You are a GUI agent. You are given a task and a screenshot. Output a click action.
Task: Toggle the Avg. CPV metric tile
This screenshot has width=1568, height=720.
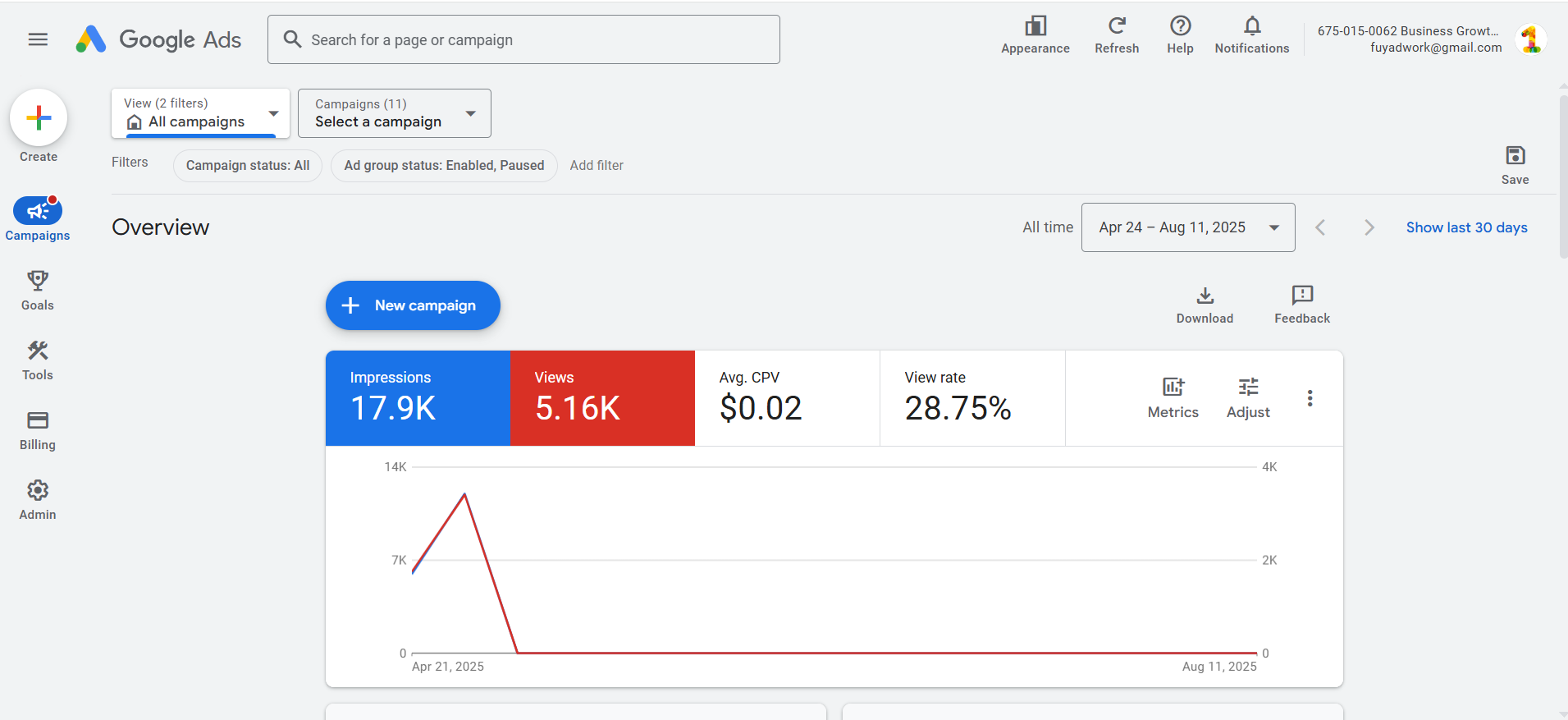tap(787, 398)
